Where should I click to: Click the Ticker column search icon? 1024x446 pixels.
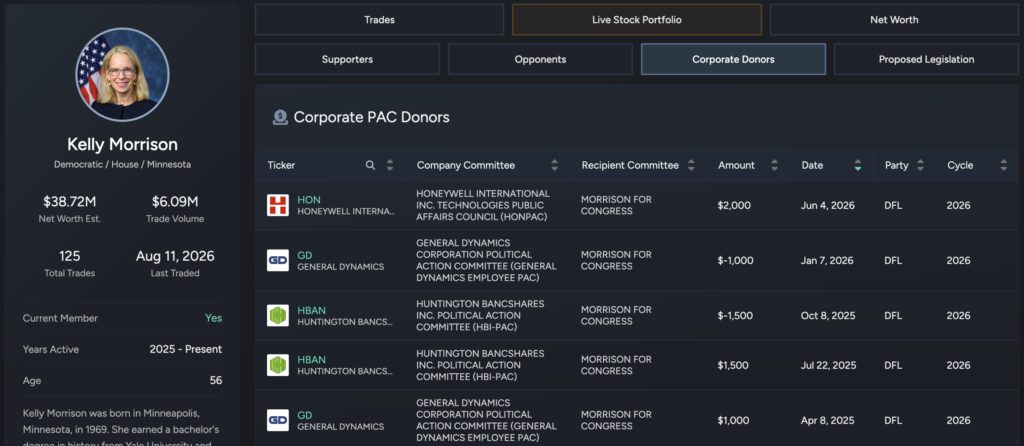(370, 165)
